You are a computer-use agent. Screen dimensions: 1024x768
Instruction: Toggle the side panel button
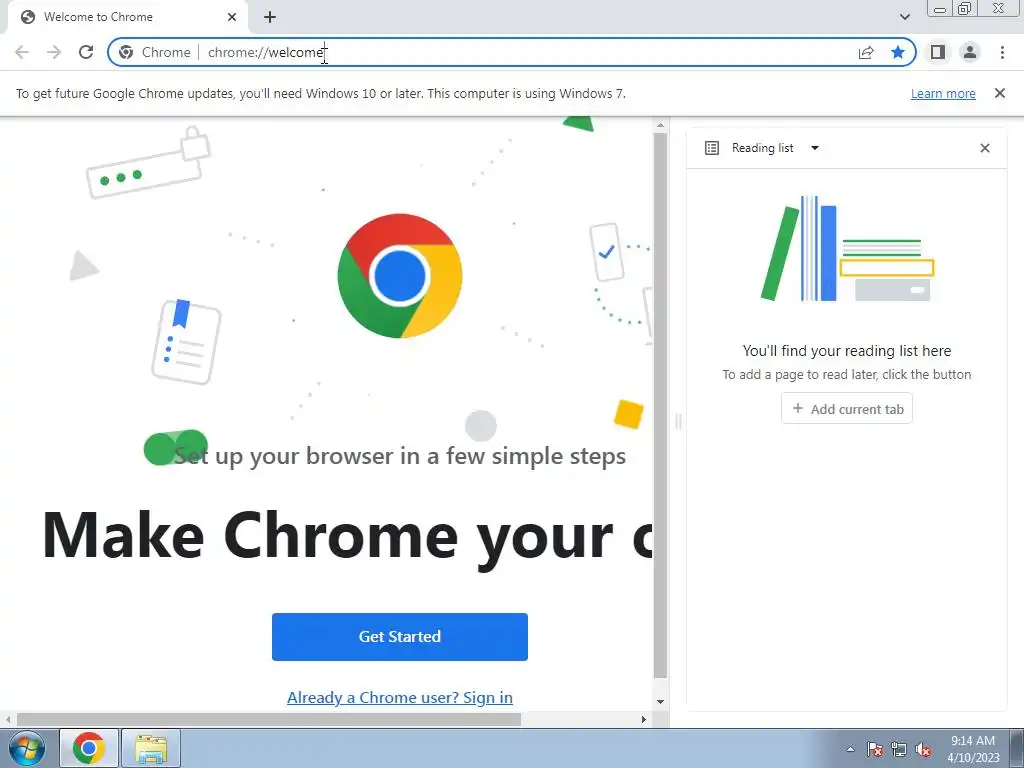point(938,52)
